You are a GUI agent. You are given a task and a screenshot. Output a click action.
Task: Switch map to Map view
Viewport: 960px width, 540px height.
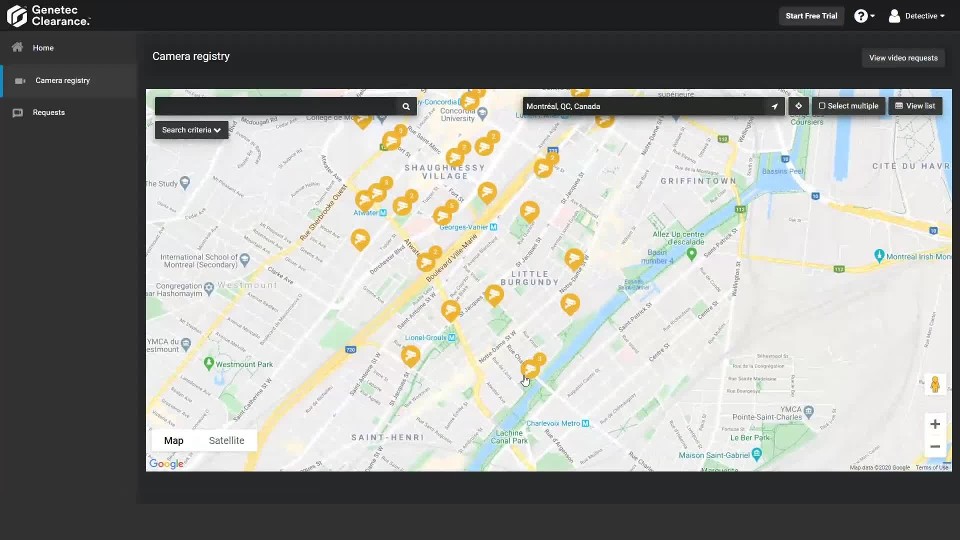pos(174,441)
